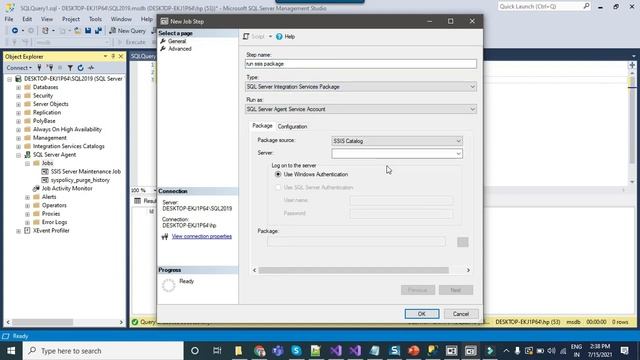Click the Save icon in SSMS toolbar
The image size is (640, 360).
click(88, 31)
